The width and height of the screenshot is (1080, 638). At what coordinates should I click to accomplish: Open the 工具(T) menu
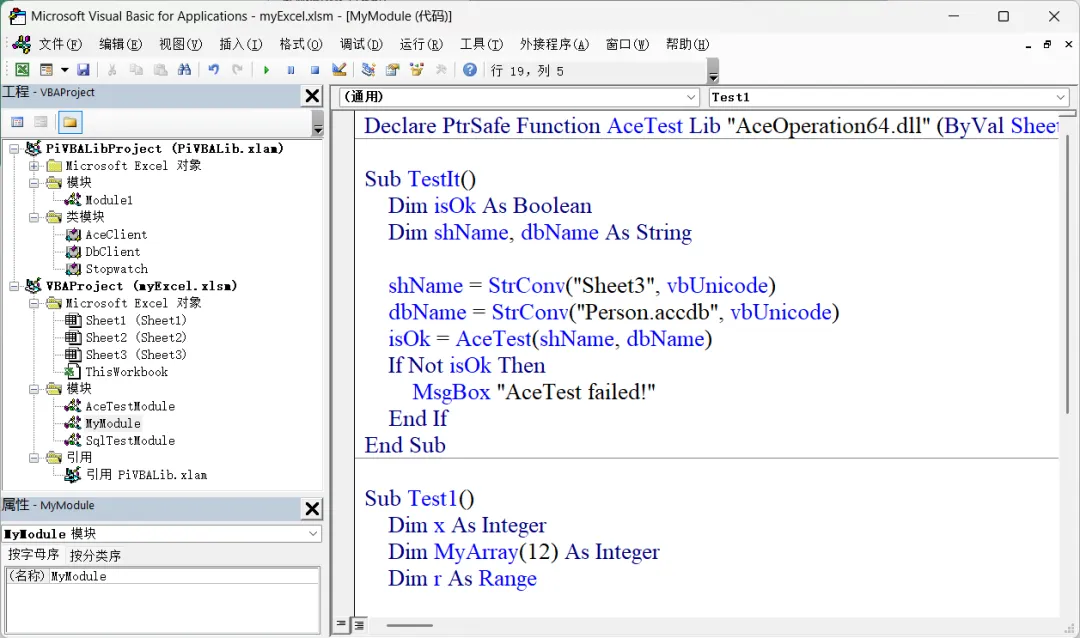481,44
